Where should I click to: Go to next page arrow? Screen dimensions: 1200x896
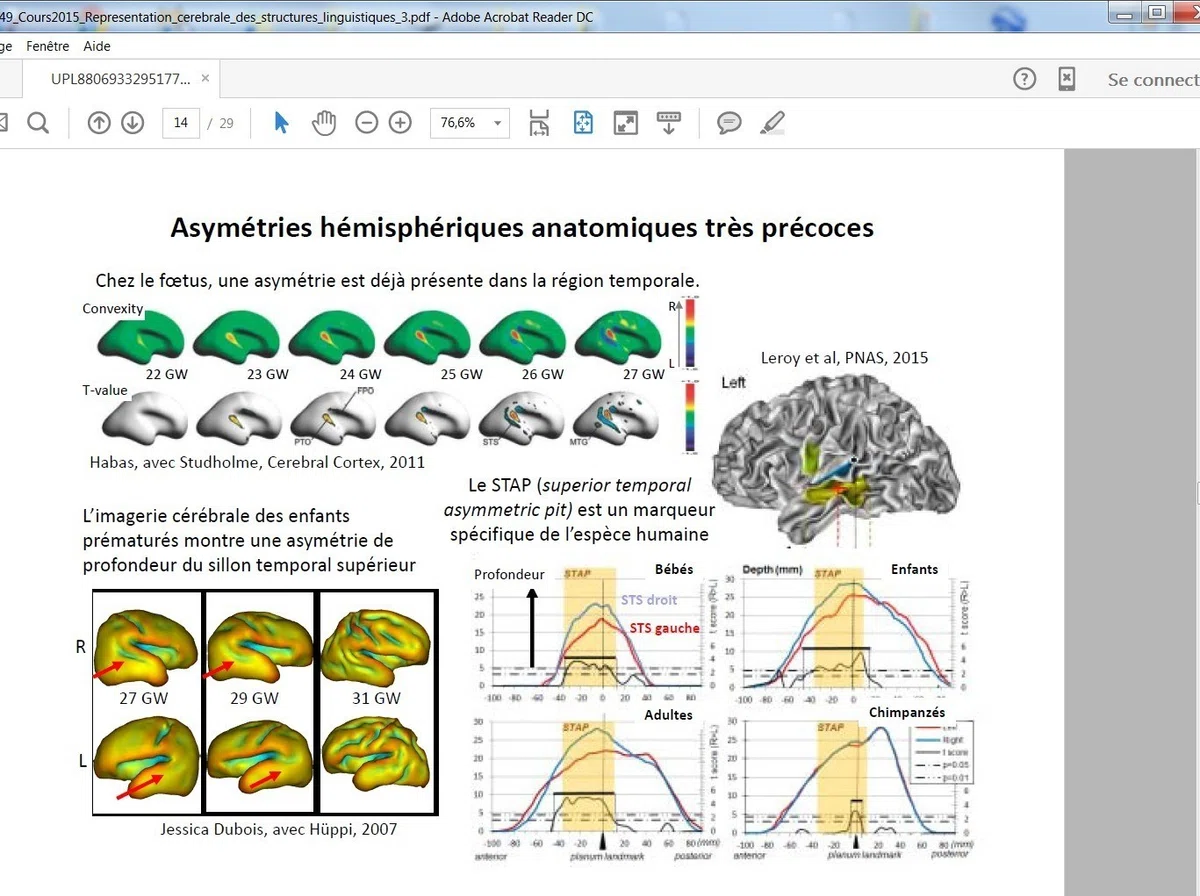(x=132, y=123)
